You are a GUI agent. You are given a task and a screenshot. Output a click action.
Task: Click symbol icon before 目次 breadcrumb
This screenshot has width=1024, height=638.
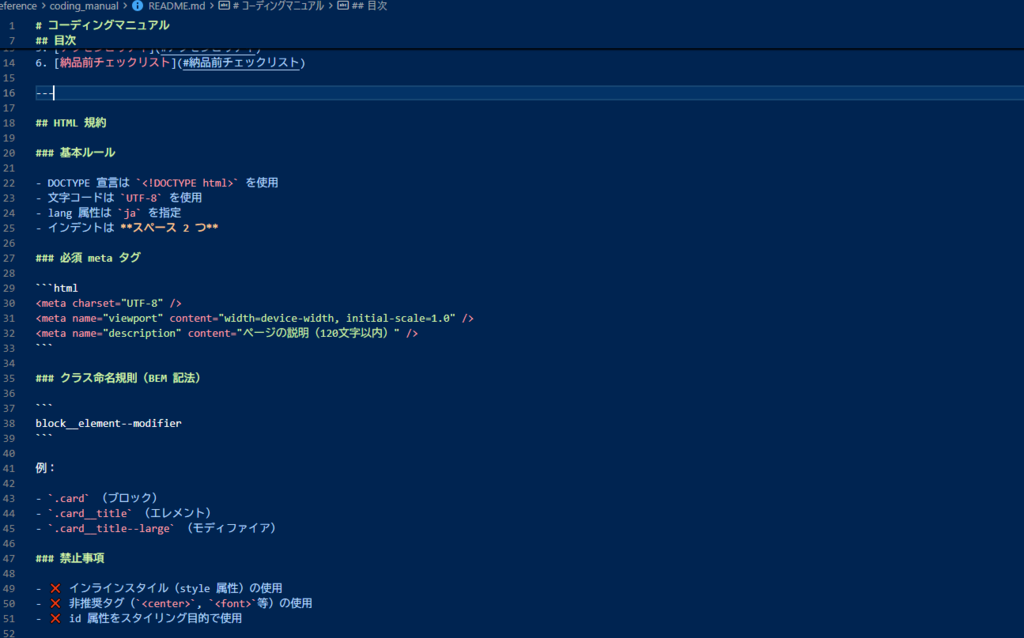[x=344, y=6]
